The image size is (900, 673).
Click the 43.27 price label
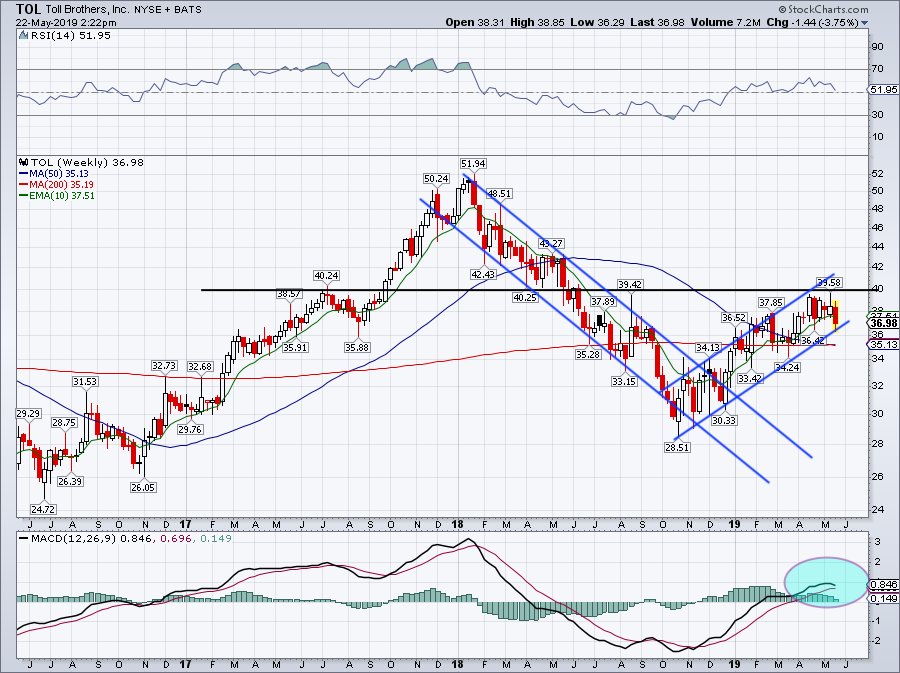click(550, 243)
